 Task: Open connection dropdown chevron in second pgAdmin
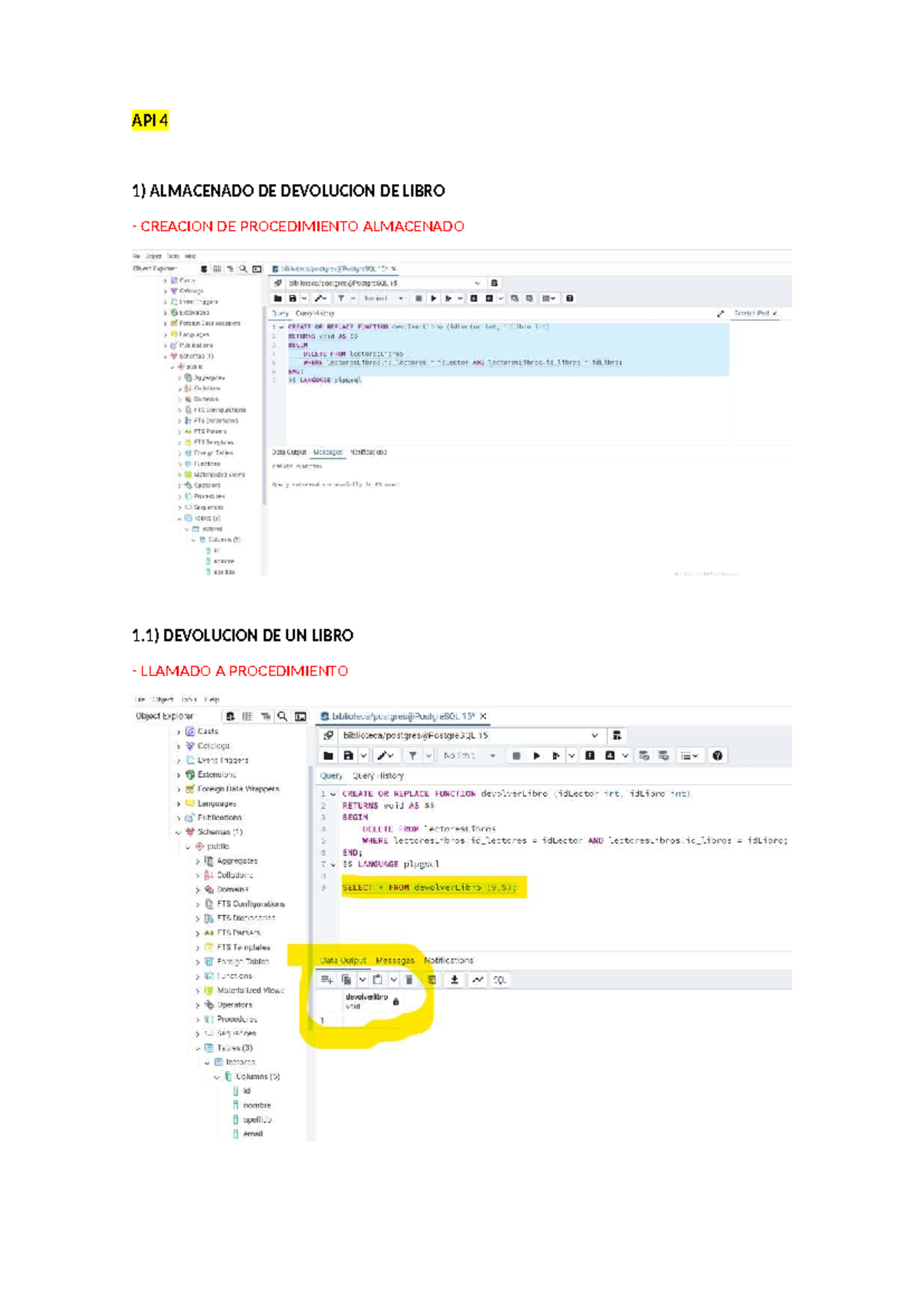tap(594, 735)
